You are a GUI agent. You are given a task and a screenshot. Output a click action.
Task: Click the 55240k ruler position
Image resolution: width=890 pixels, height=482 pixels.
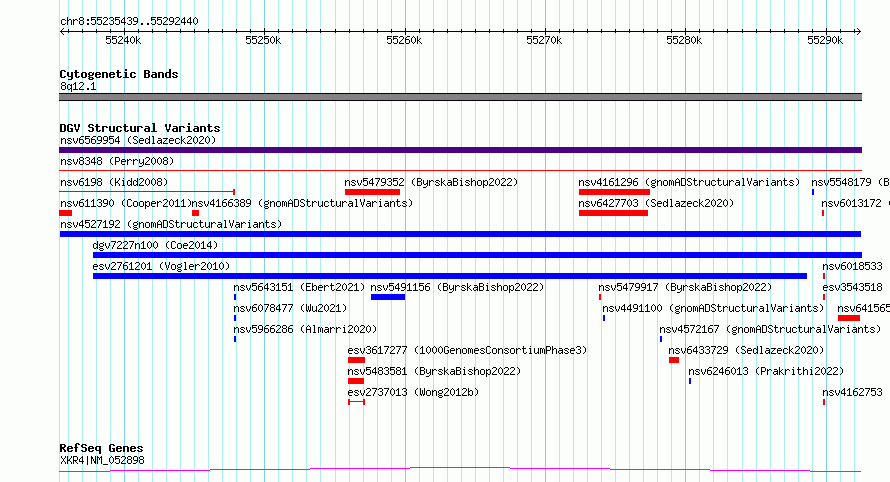coord(123,40)
